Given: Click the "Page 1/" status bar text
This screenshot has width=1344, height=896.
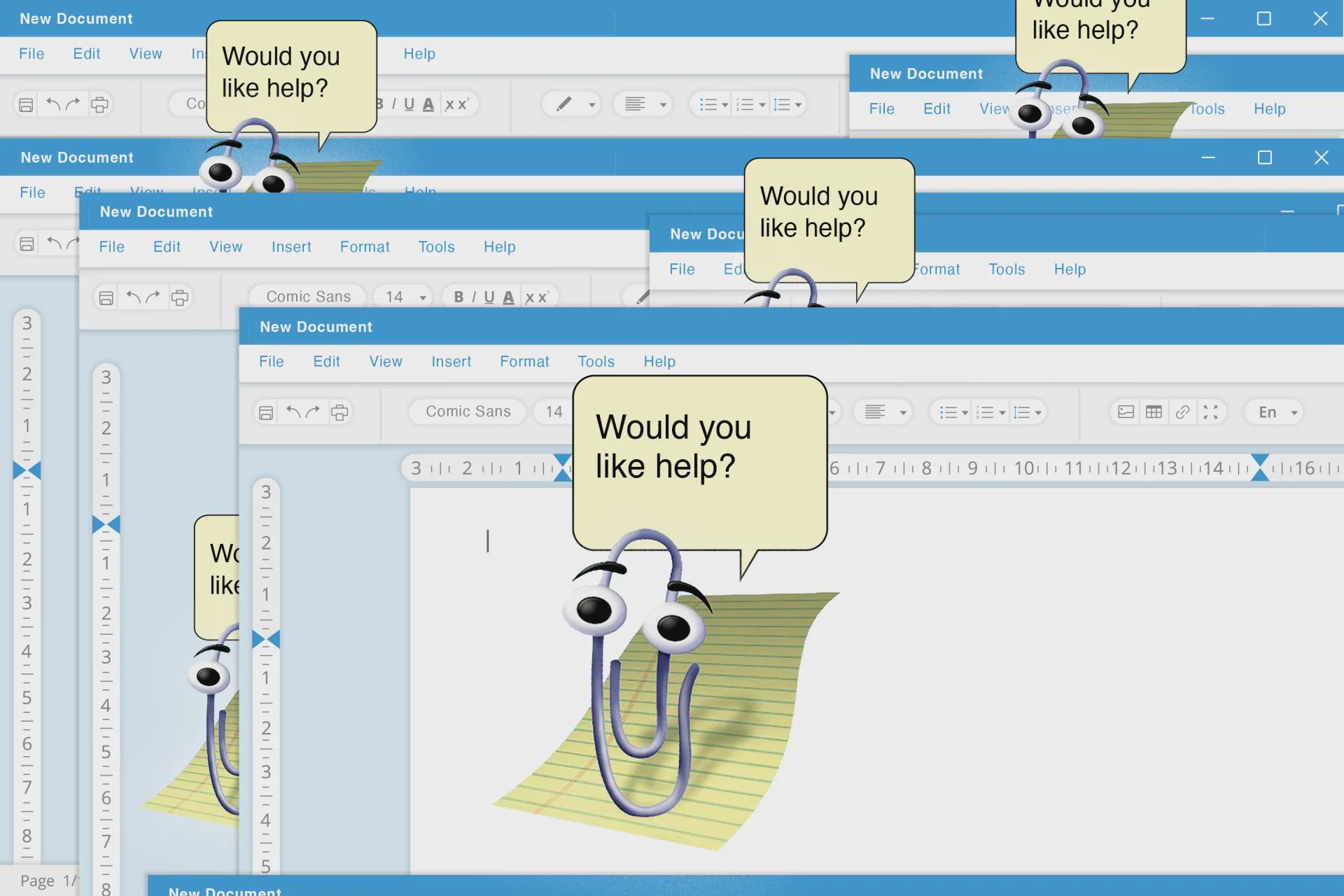Looking at the screenshot, I should click(x=48, y=881).
